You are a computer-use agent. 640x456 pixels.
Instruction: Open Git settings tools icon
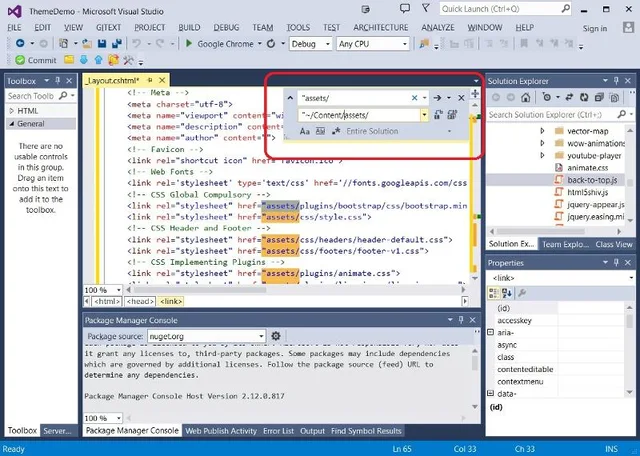pos(128,60)
